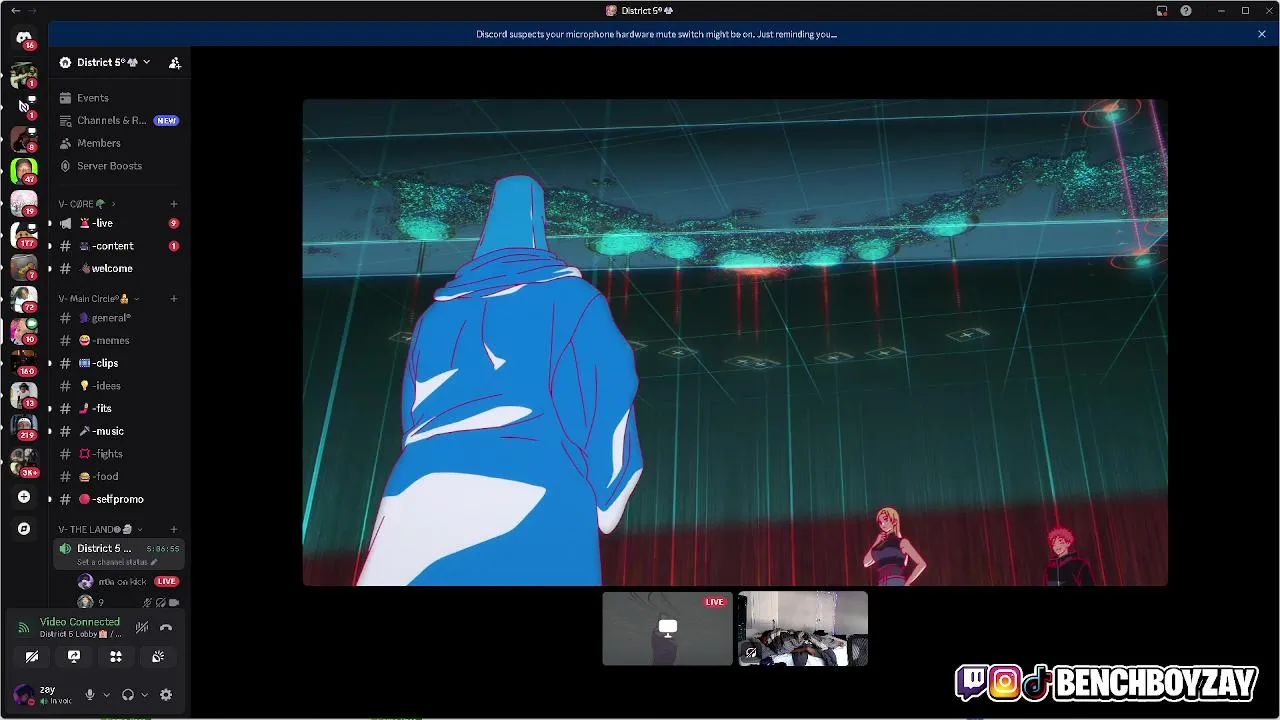This screenshot has height=720, width=1280.
Task: Select District 5 voice channel row
Action: point(119,554)
